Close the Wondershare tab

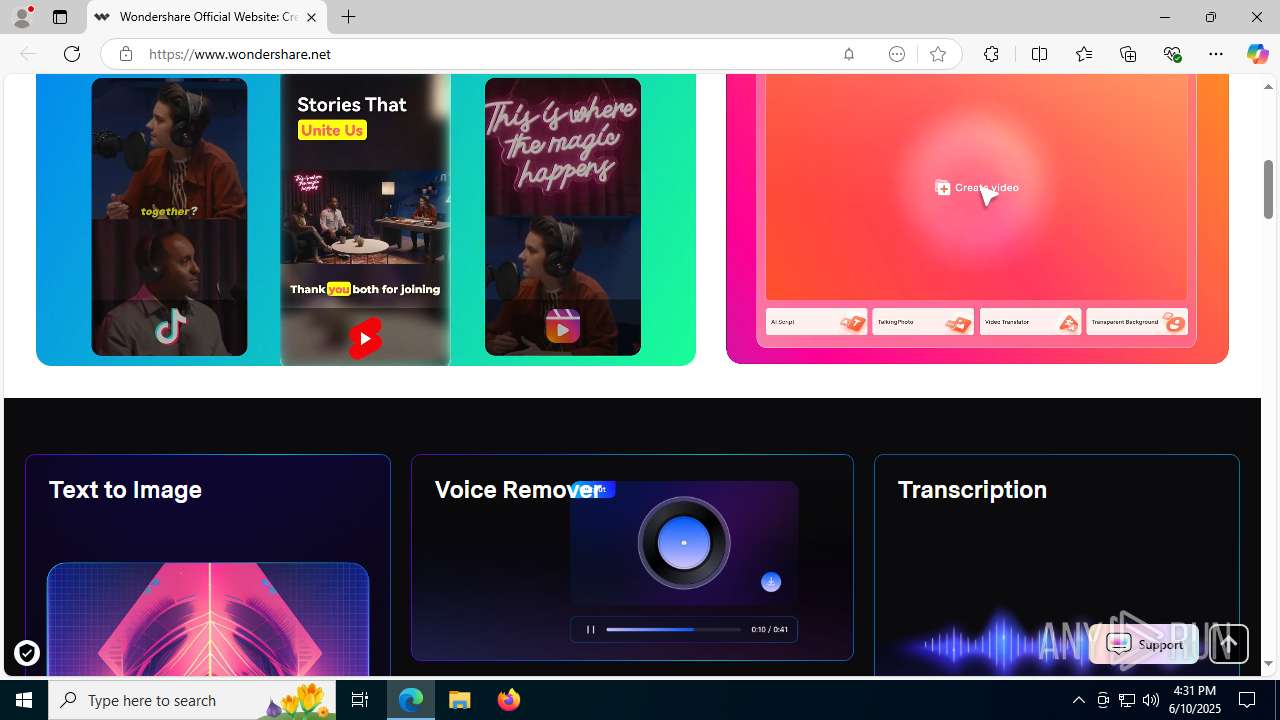click(311, 17)
